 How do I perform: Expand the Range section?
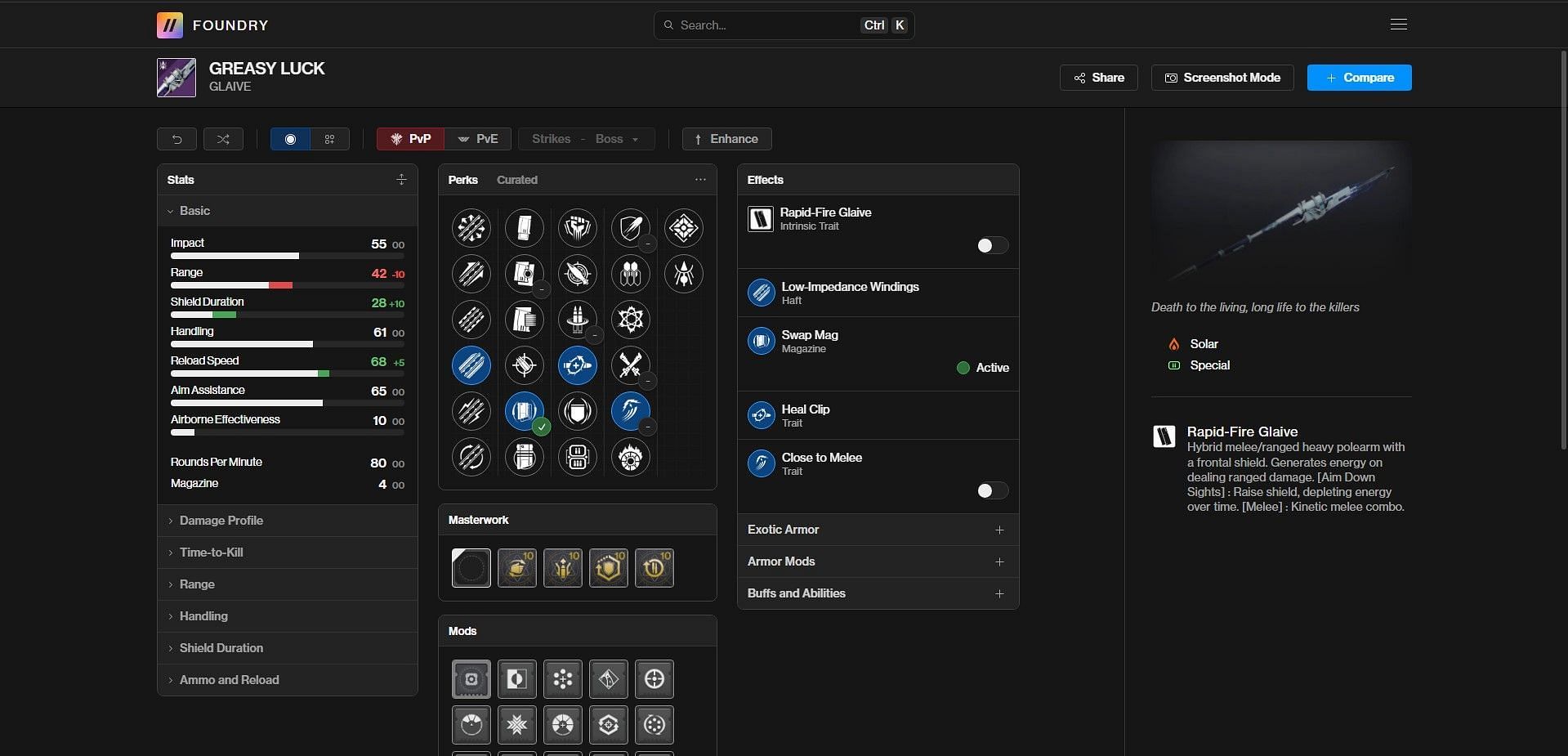click(288, 584)
